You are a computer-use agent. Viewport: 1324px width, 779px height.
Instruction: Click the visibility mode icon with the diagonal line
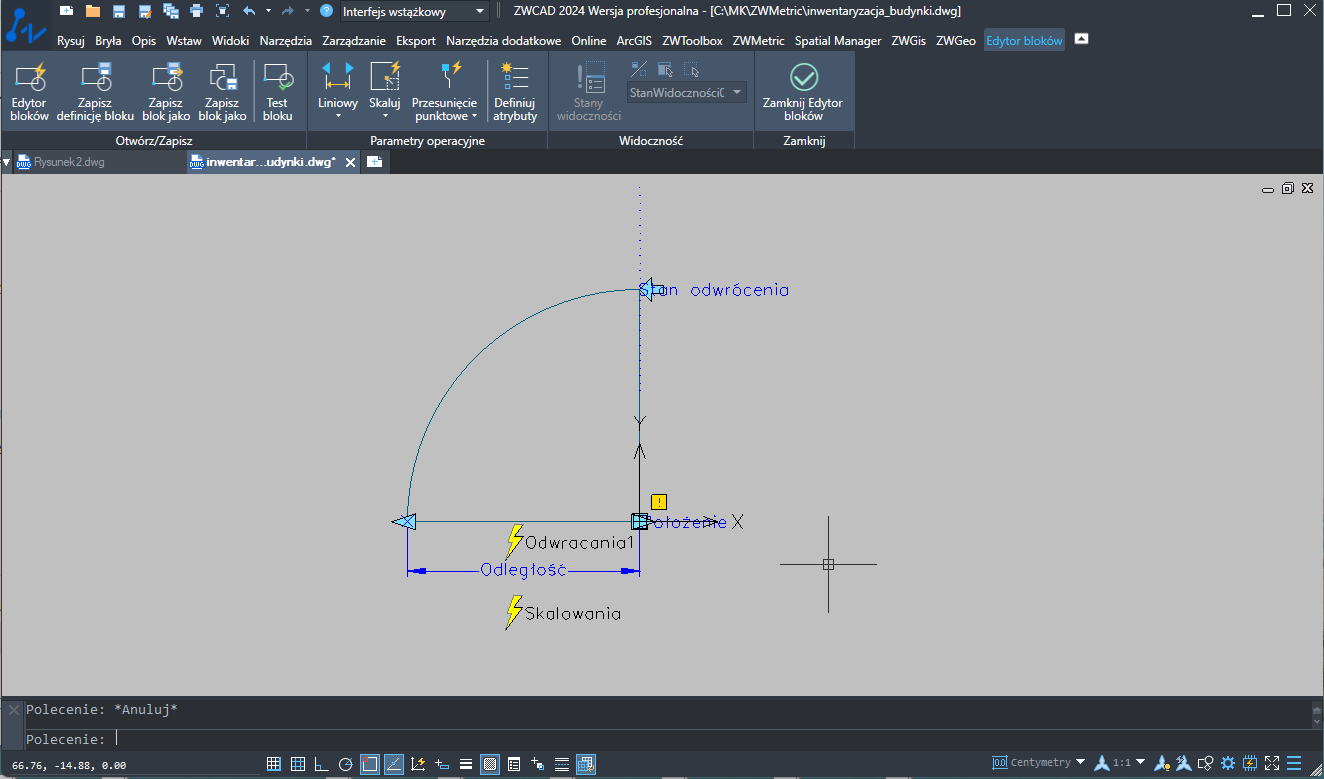638,69
